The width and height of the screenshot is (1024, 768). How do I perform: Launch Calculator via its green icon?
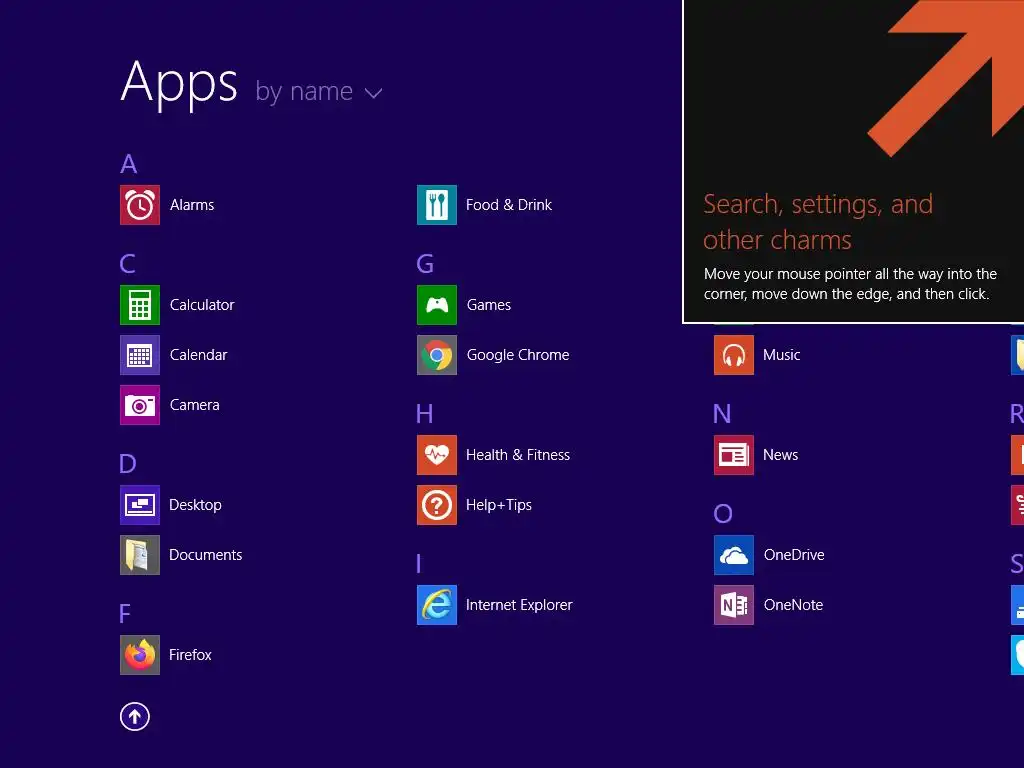coord(140,305)
